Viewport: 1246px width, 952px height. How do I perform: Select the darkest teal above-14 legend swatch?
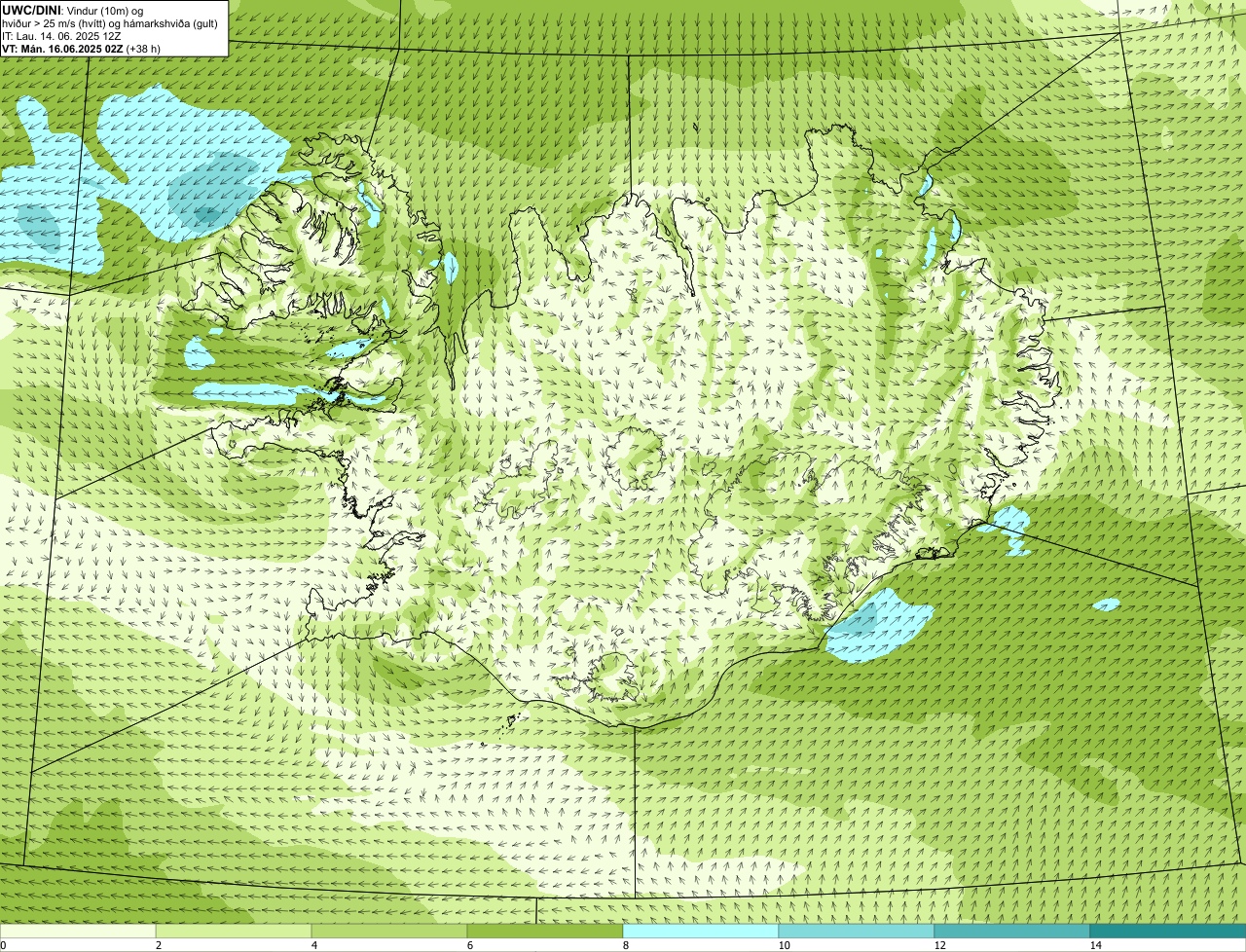[1168, 931]
